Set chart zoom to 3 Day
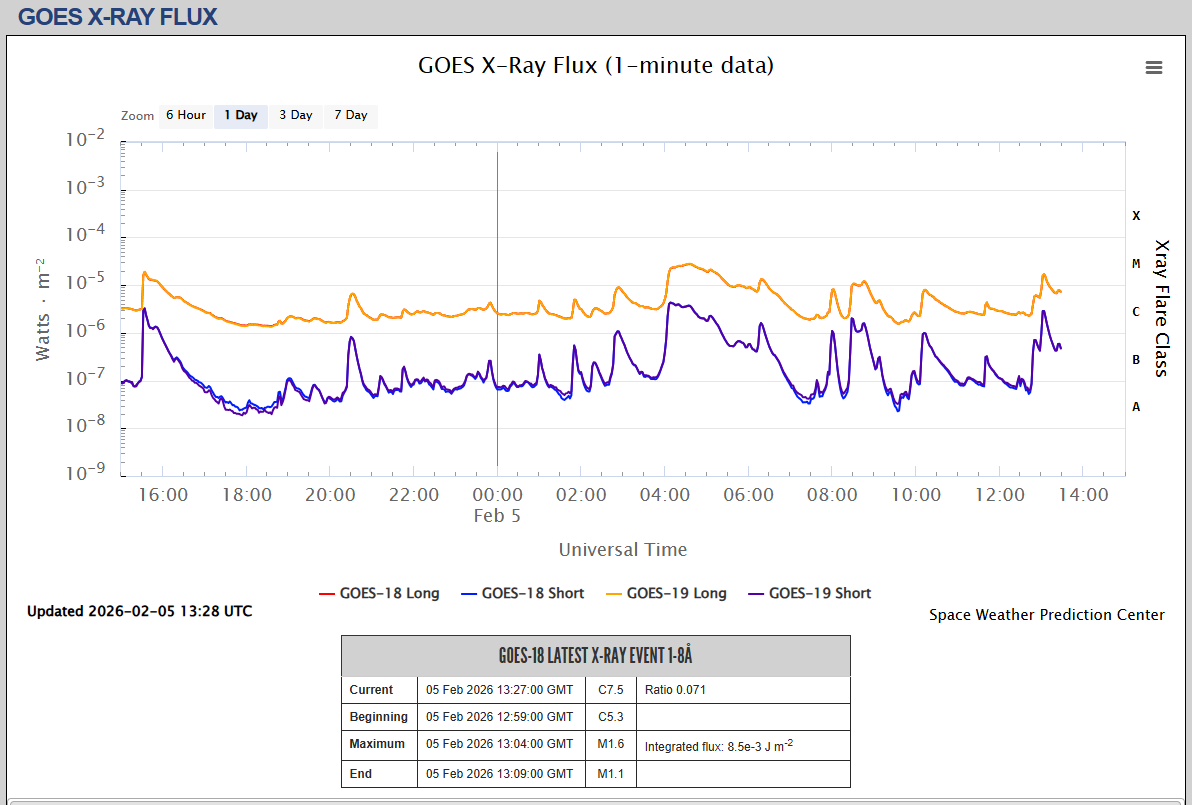The height and width of the screenshot is (805, 1192). click(x=295, y=116)
